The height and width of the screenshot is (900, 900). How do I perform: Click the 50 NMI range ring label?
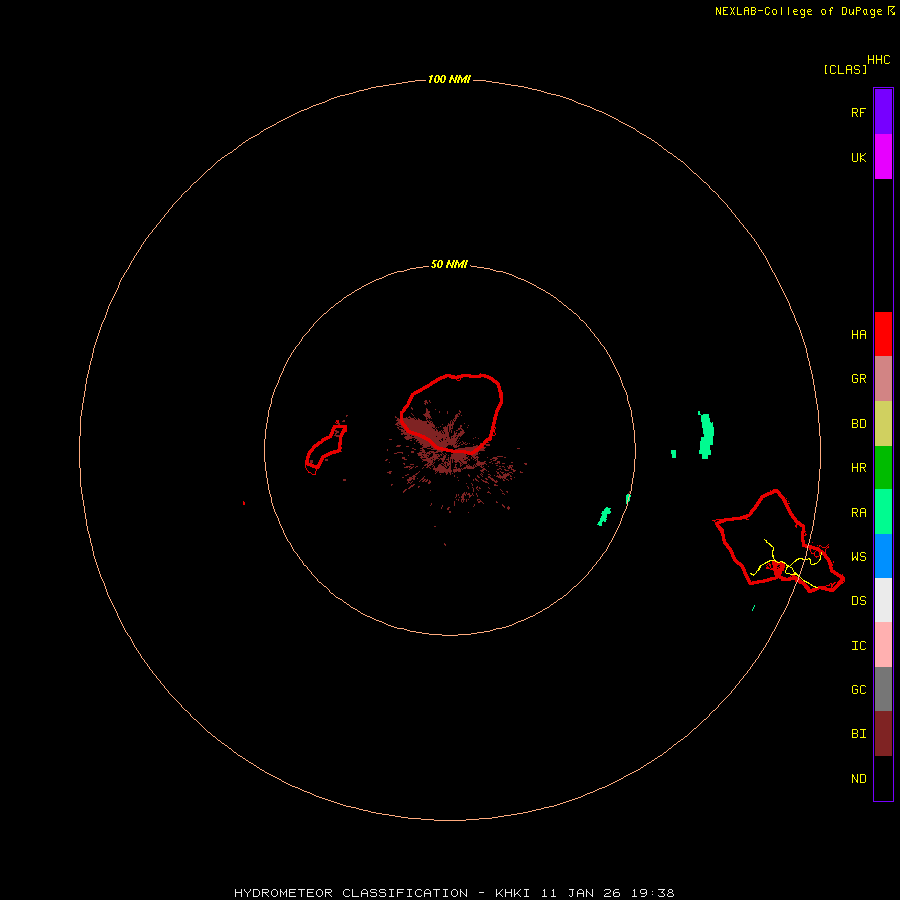coord(449,264)
